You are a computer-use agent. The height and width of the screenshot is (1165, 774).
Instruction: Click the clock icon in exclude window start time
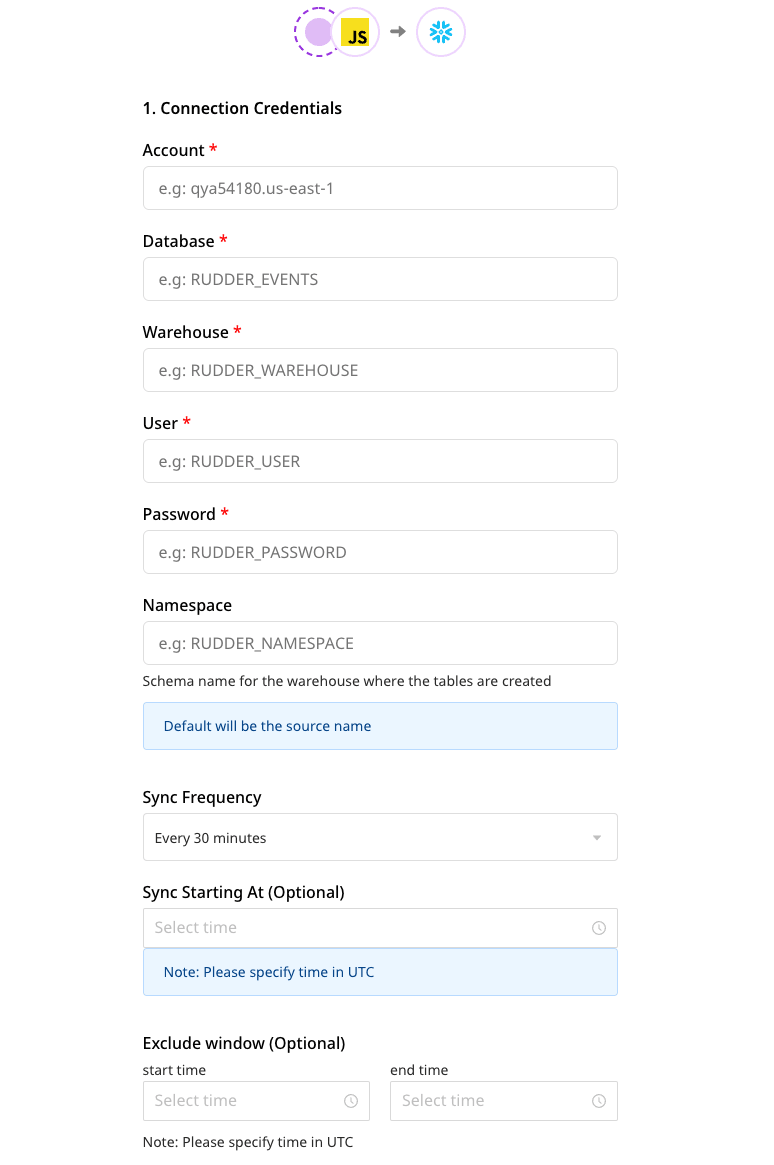351,1100
